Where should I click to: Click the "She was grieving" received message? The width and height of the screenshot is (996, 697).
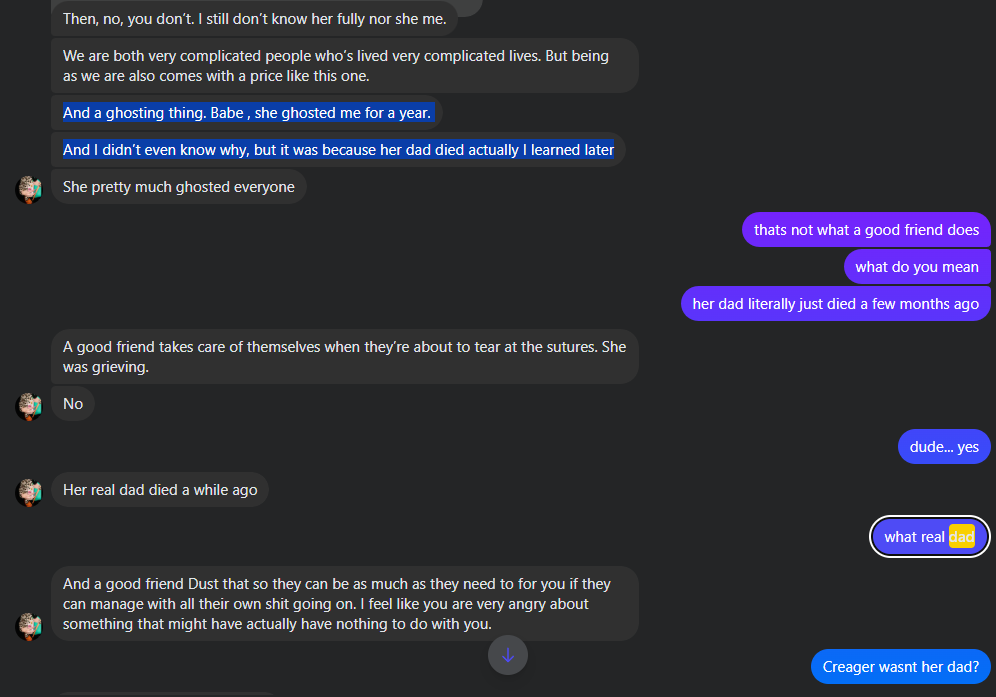coord(344,357)
